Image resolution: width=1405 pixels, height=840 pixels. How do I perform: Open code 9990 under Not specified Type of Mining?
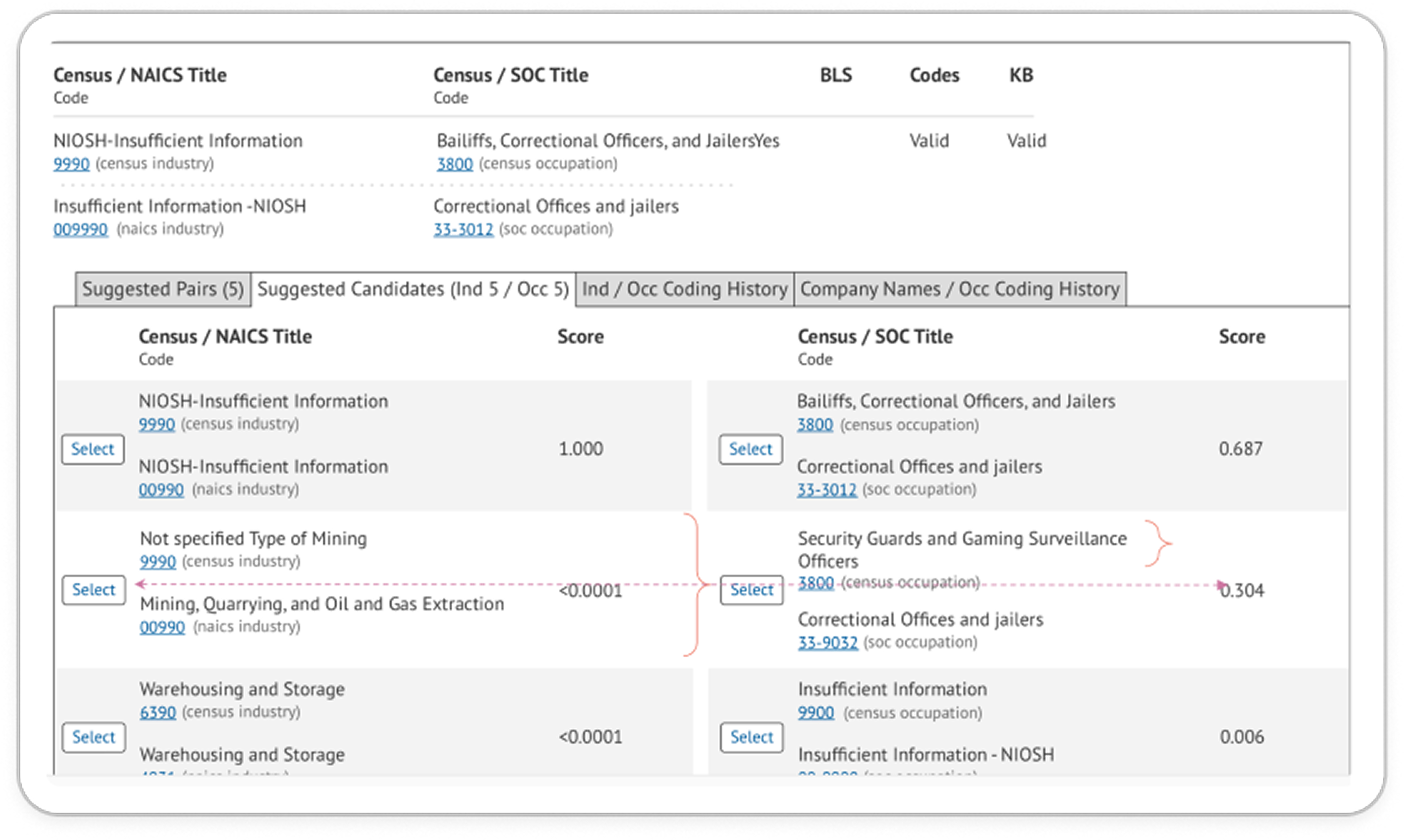tap(158, 561)
